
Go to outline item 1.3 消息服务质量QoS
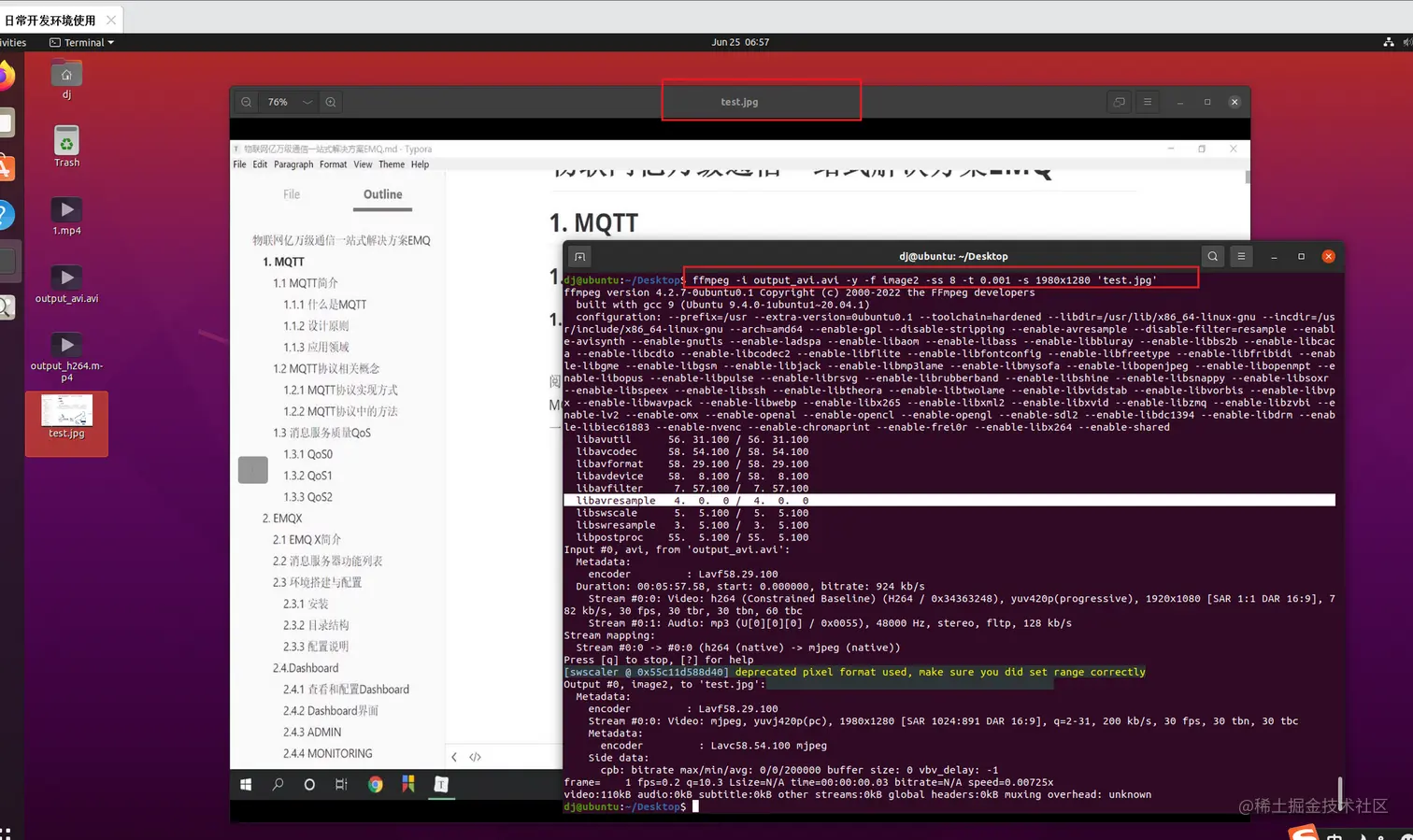pyautogui.click(x=321, y=433)
